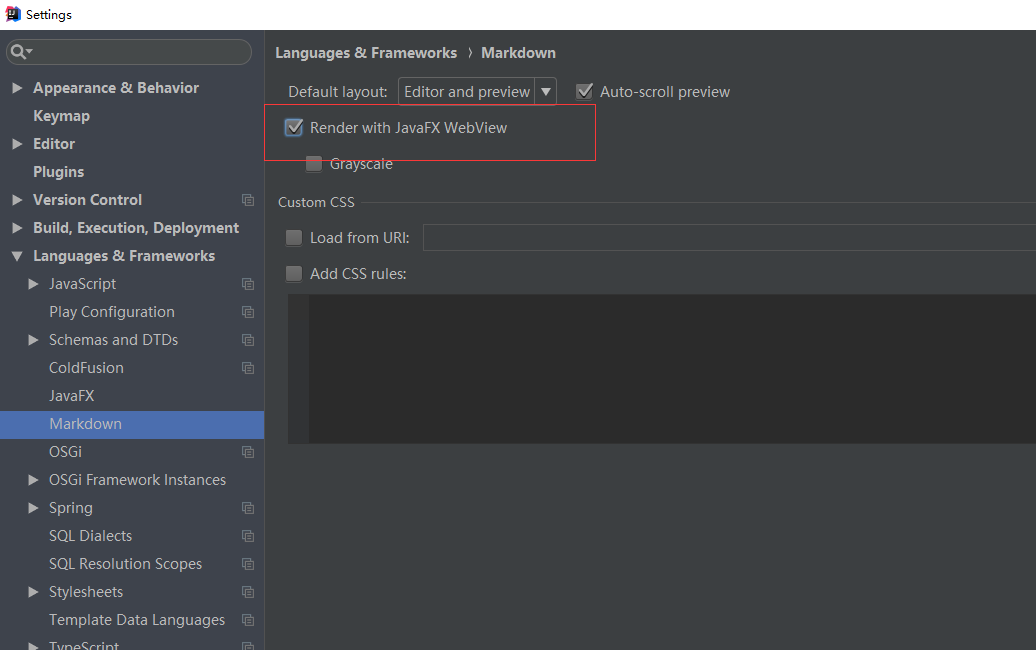The width and height of the screenshot is (1036, 650).
Task: Click project-level icon beside OSGi
Action: pos(248,452)
